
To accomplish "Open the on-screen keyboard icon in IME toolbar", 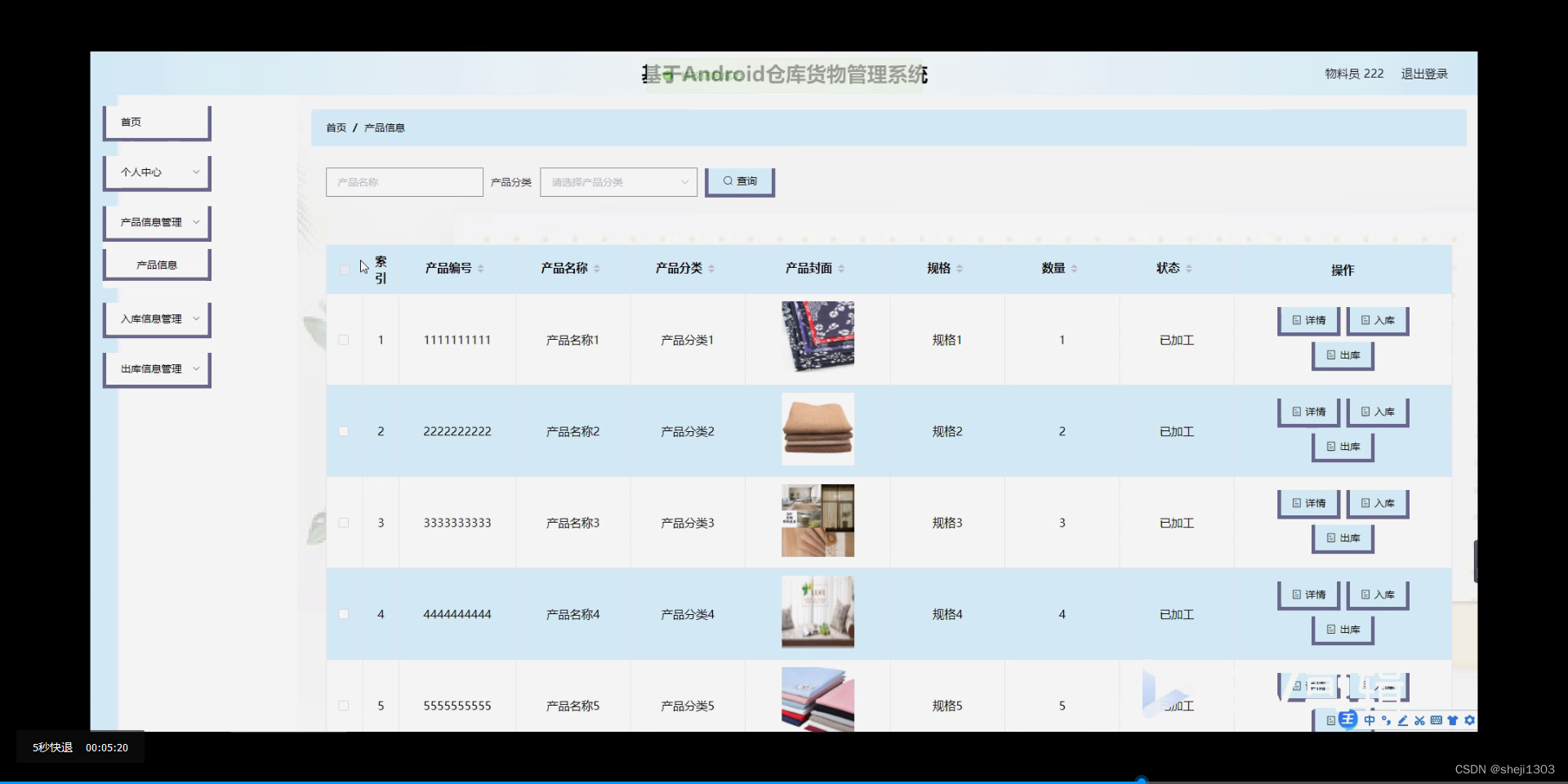I will point(1437,720).
